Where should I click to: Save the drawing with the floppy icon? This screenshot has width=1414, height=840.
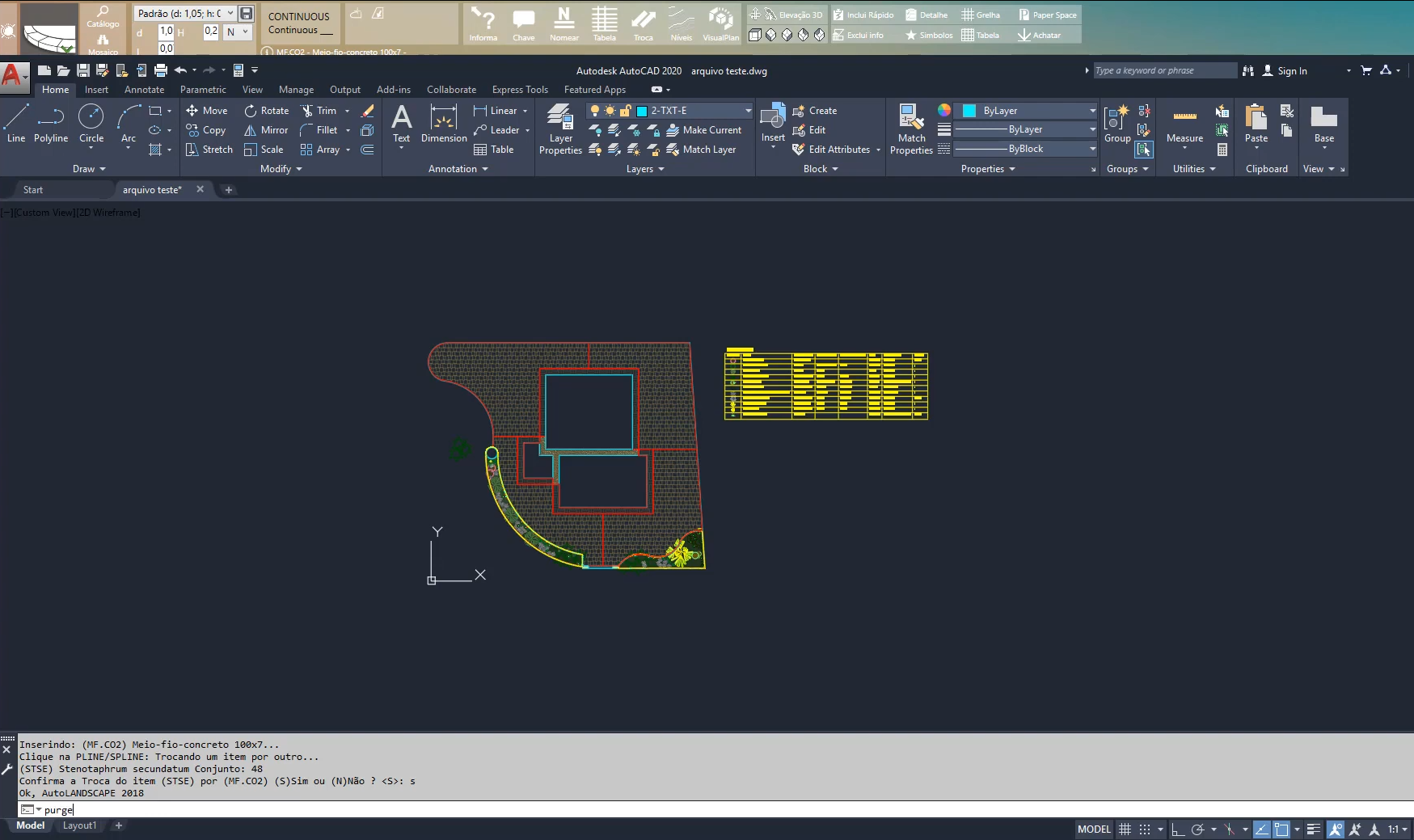click(x=82, y=70)
